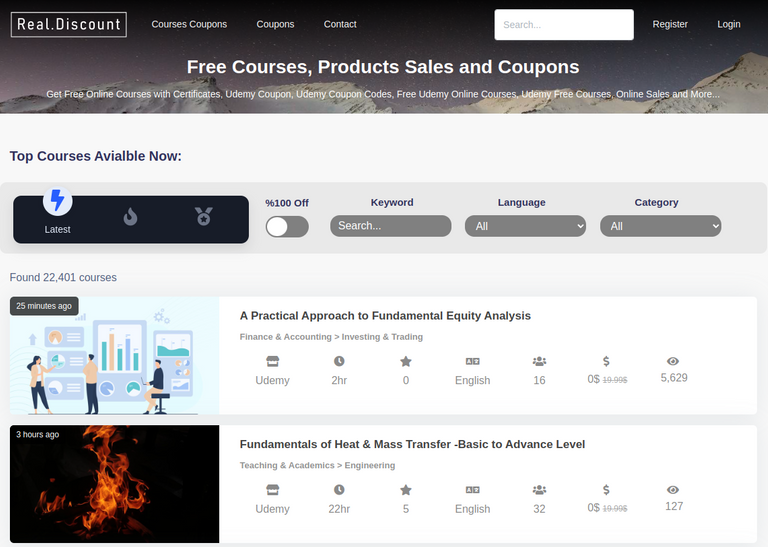Open Courses Coupons in navigation menu
This screenshot has height=547, width=768.
click(189, 24)
